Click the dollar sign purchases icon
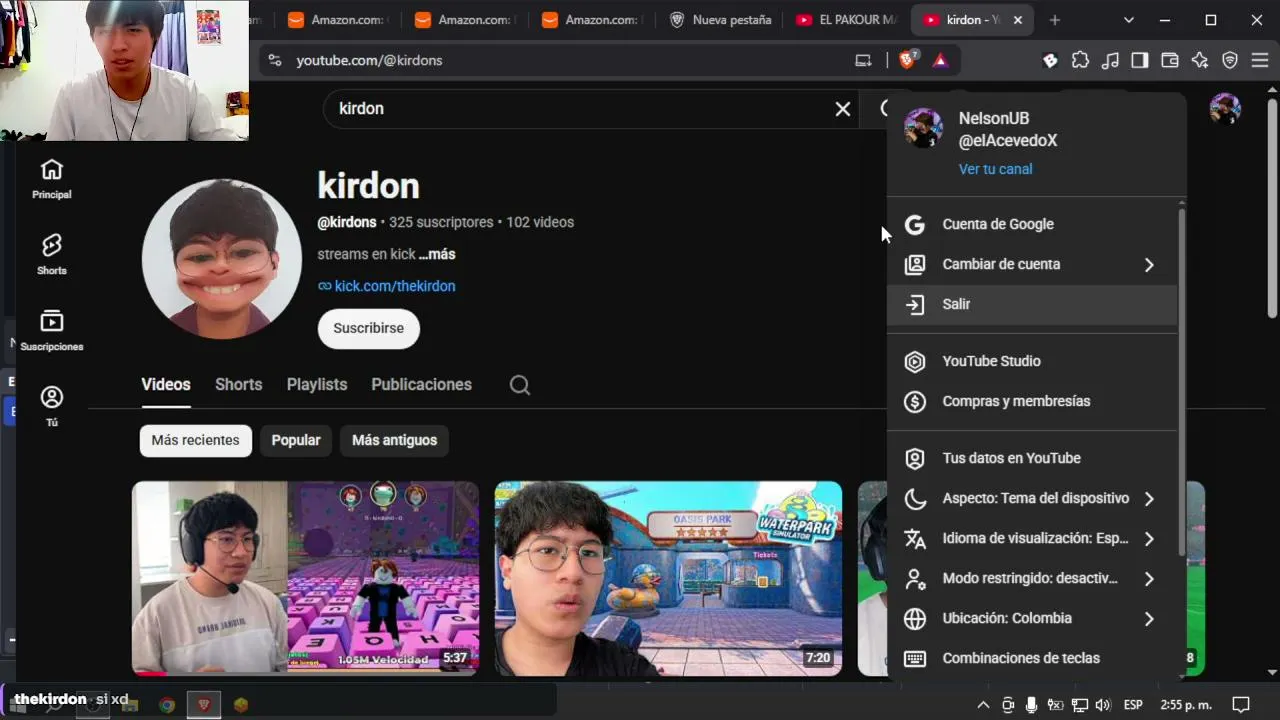This screenshot has width=1280, height=720. [915, 402]
